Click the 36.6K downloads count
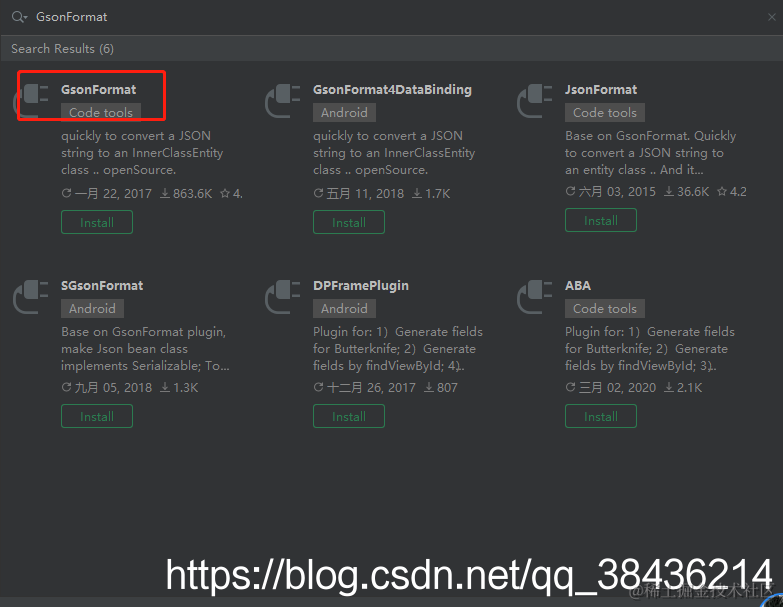This screenshot has height=607, width=783. pyautogui.click(x=687, y=192)
